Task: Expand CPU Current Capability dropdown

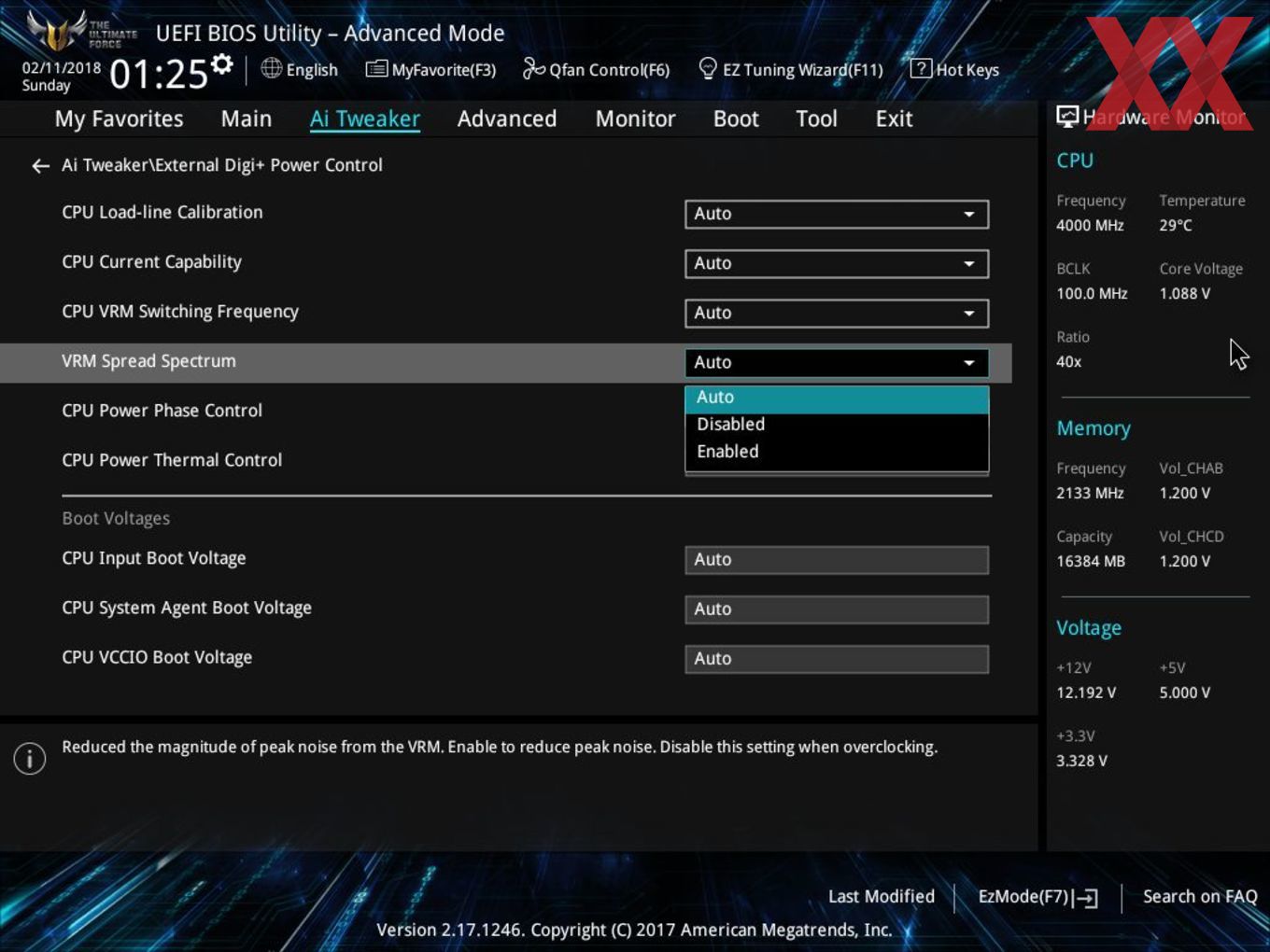Action: (837, 263)
